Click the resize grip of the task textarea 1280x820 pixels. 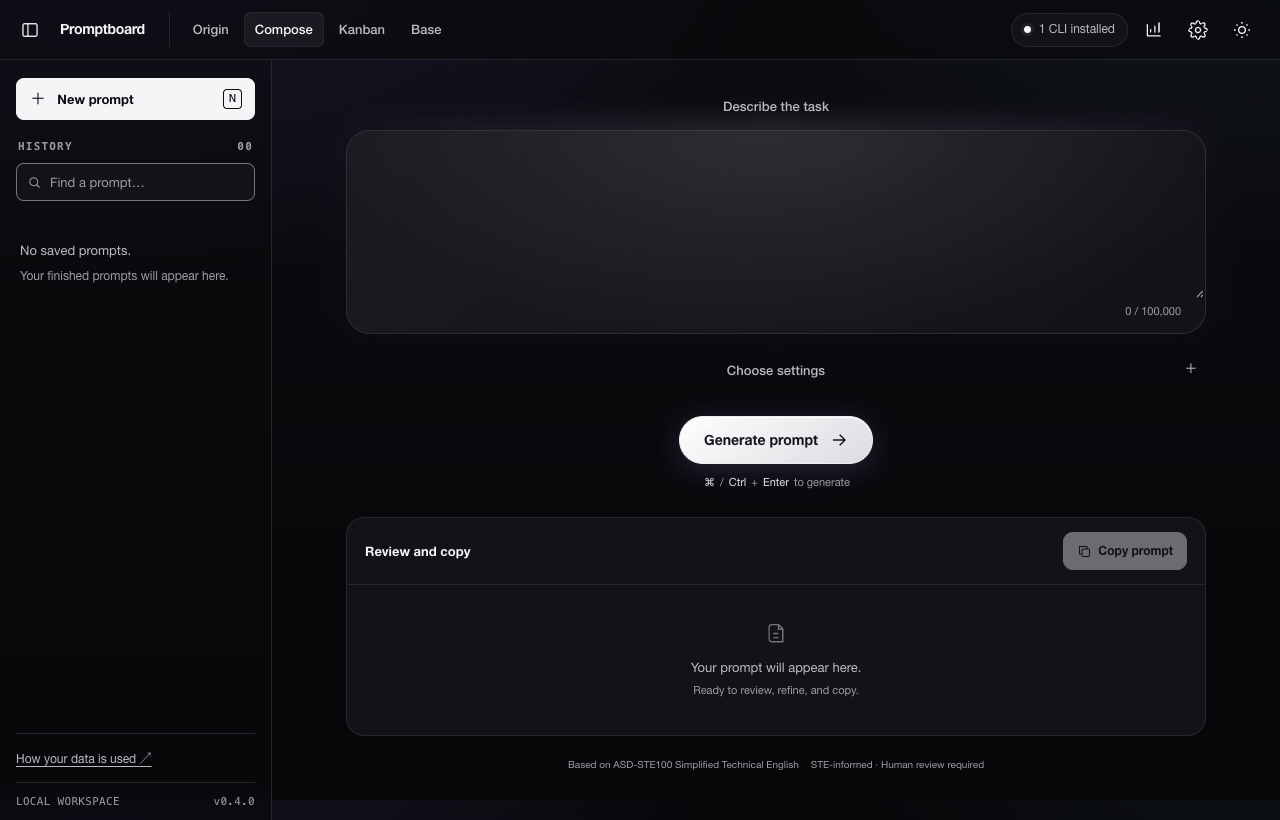(x=1199, y=293)
